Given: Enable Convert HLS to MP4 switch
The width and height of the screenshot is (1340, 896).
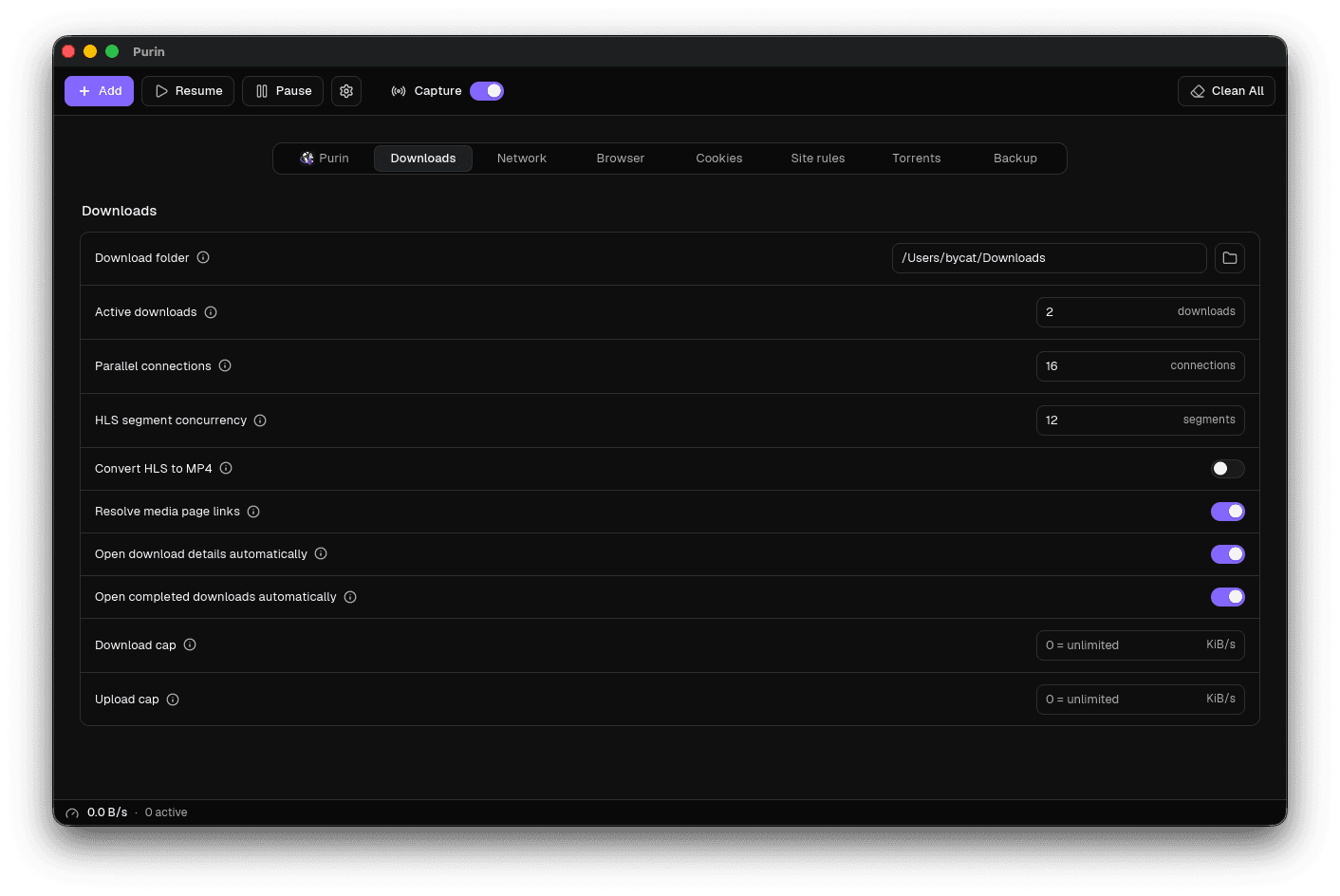Looking at the screenshot, I should coord(1228,469).
